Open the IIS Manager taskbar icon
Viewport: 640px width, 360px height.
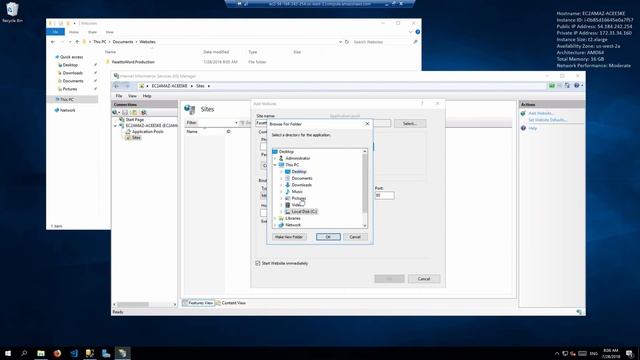[122, 353]
